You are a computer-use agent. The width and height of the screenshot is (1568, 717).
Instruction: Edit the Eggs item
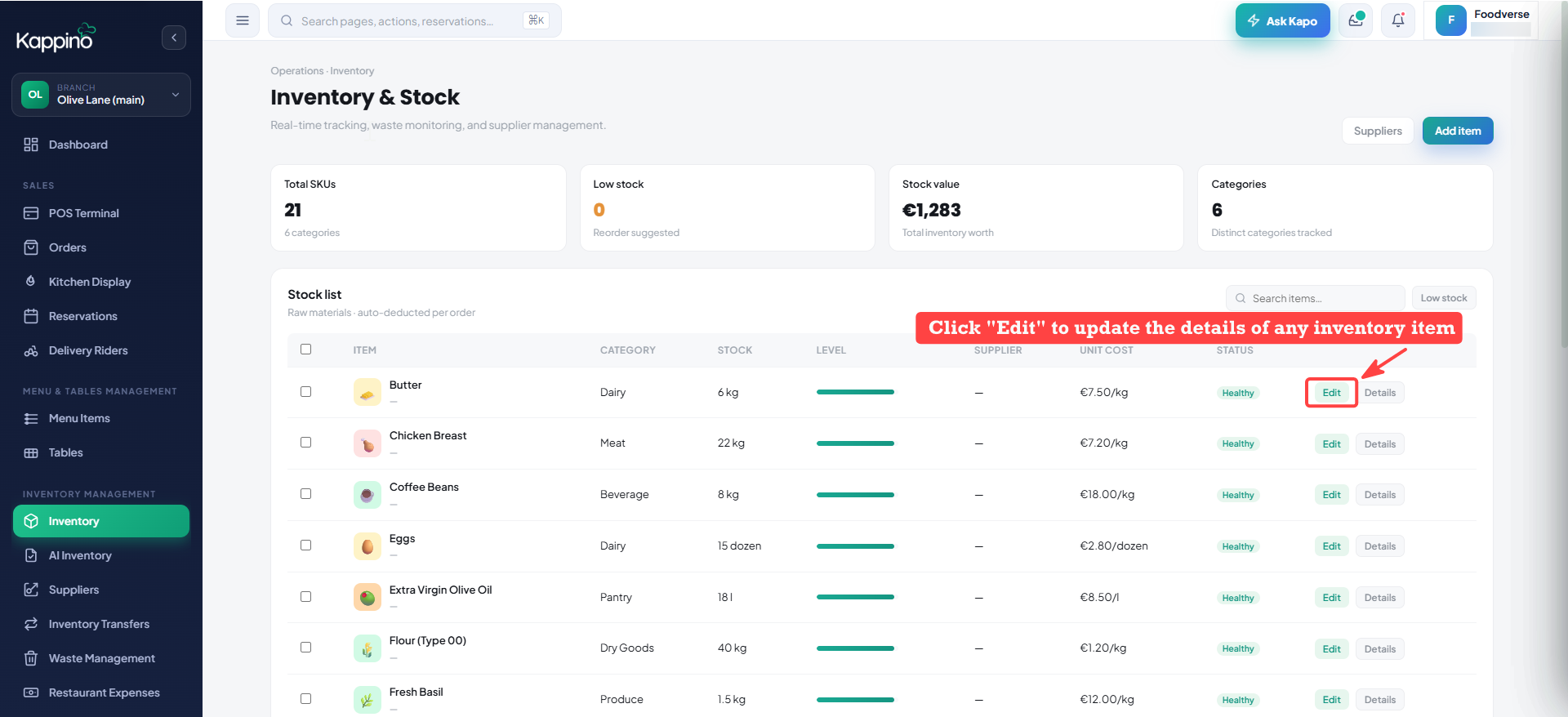point(1331,546)
